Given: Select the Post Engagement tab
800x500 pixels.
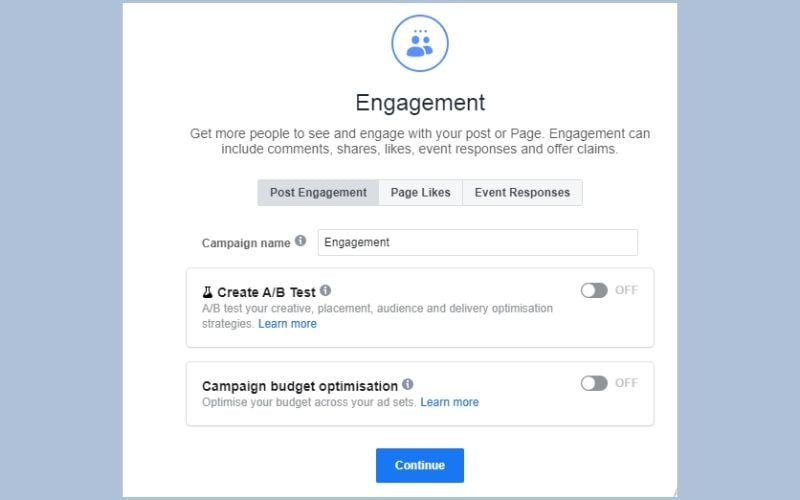Looking at the screenshot, I should 318,193.
